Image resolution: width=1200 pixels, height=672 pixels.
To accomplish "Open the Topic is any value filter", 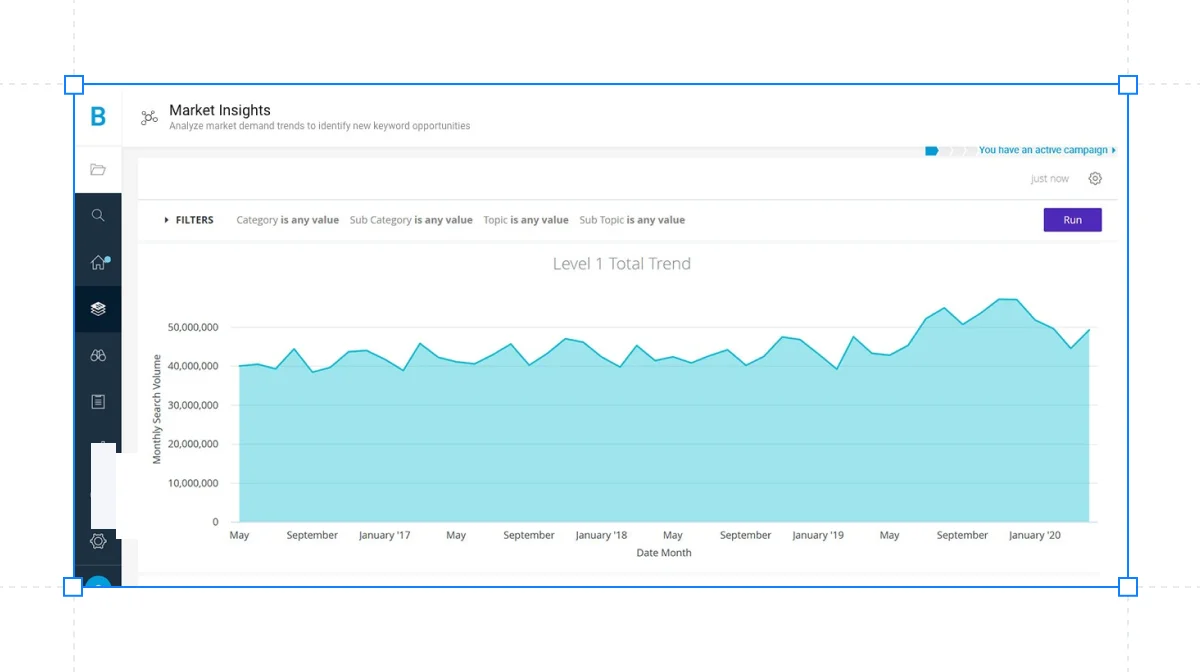I will (525, 220).
